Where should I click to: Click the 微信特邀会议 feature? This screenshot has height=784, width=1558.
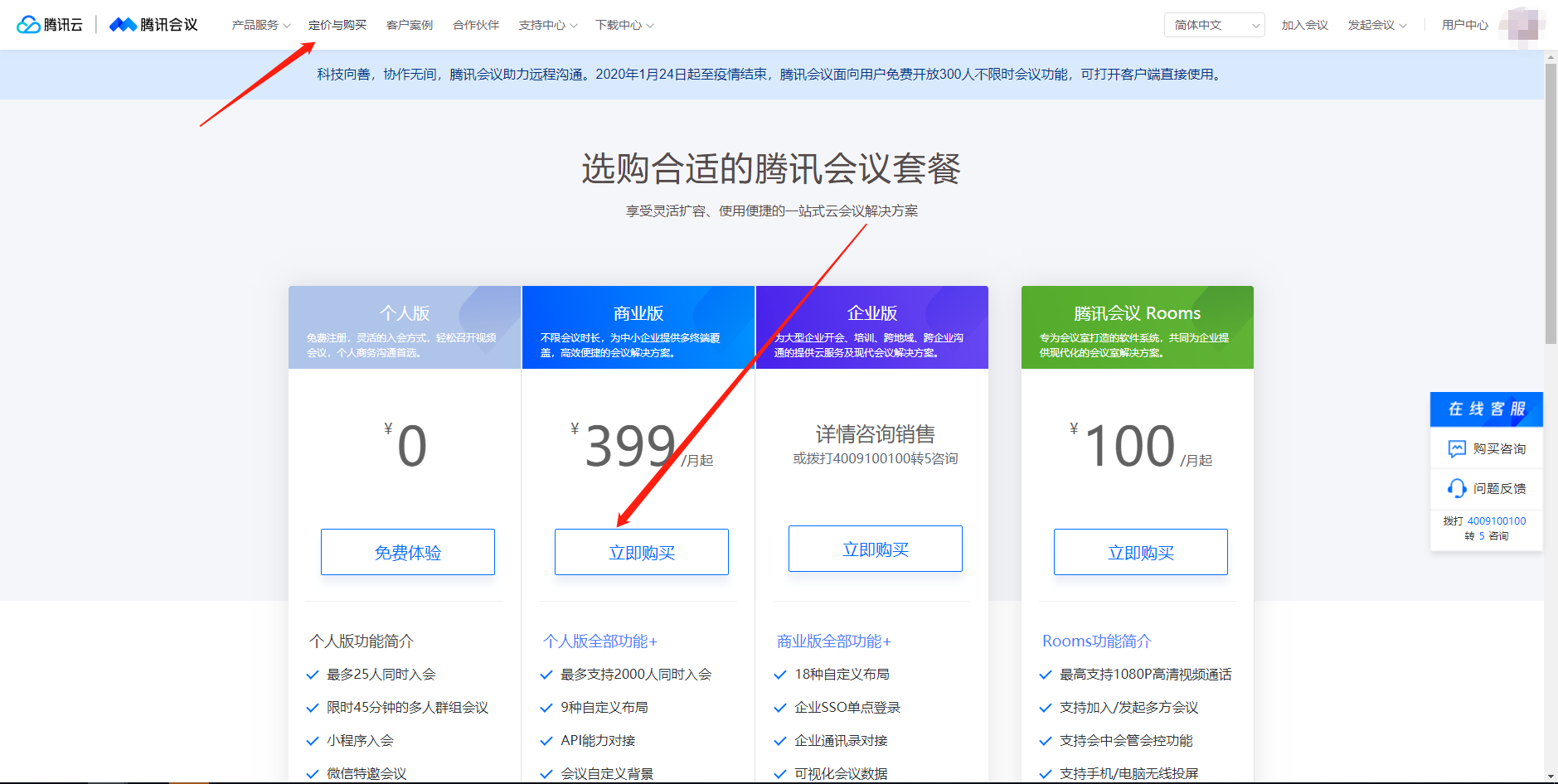tap(366, 773)
